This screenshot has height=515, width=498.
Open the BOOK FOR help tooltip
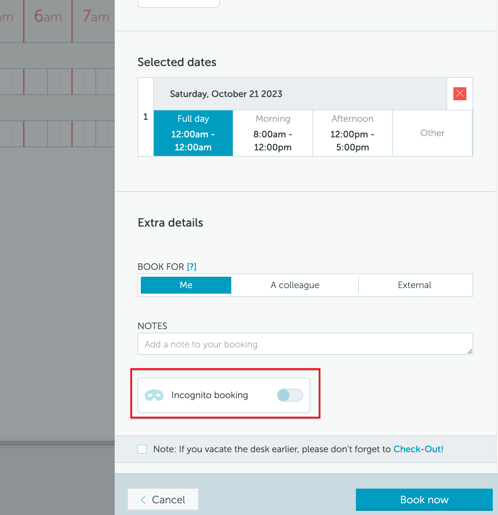tap(192, 267)
